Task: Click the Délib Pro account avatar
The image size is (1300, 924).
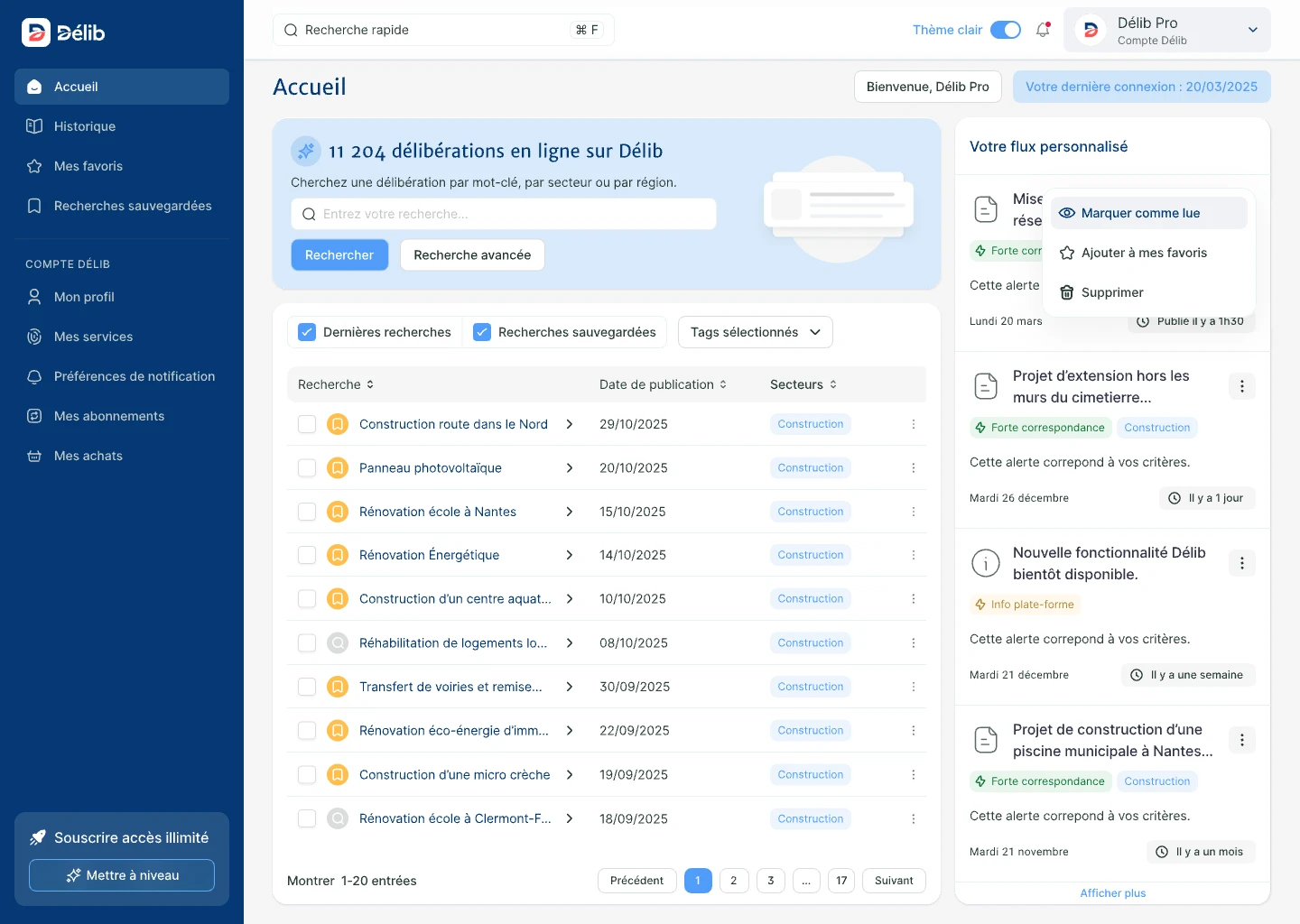Action: coord(1091,30)
